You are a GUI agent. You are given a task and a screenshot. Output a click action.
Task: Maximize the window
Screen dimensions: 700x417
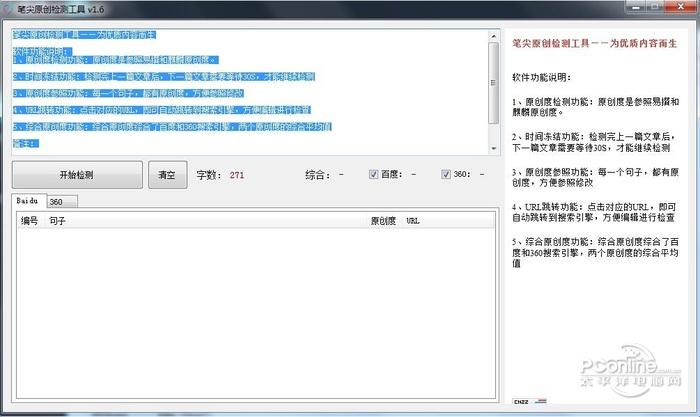point(655,7)
